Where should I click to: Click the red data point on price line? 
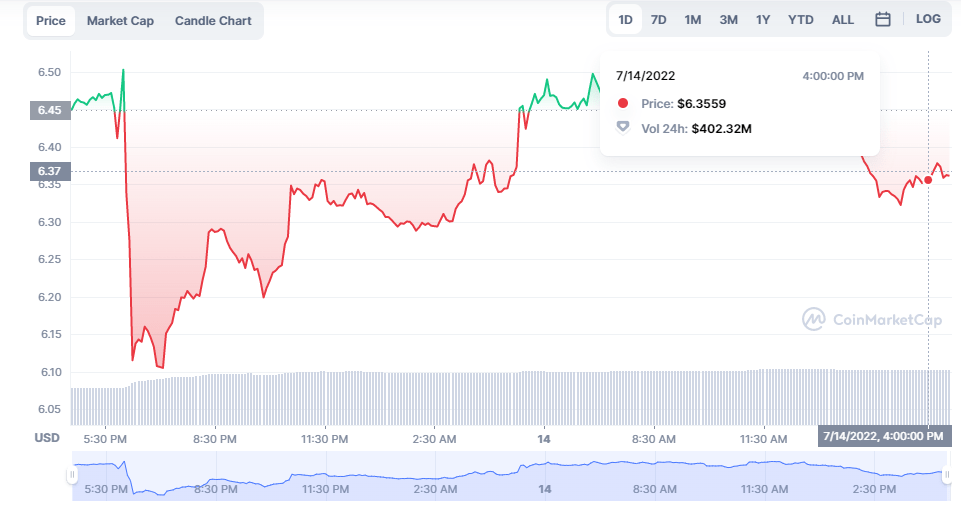point(928,180)
